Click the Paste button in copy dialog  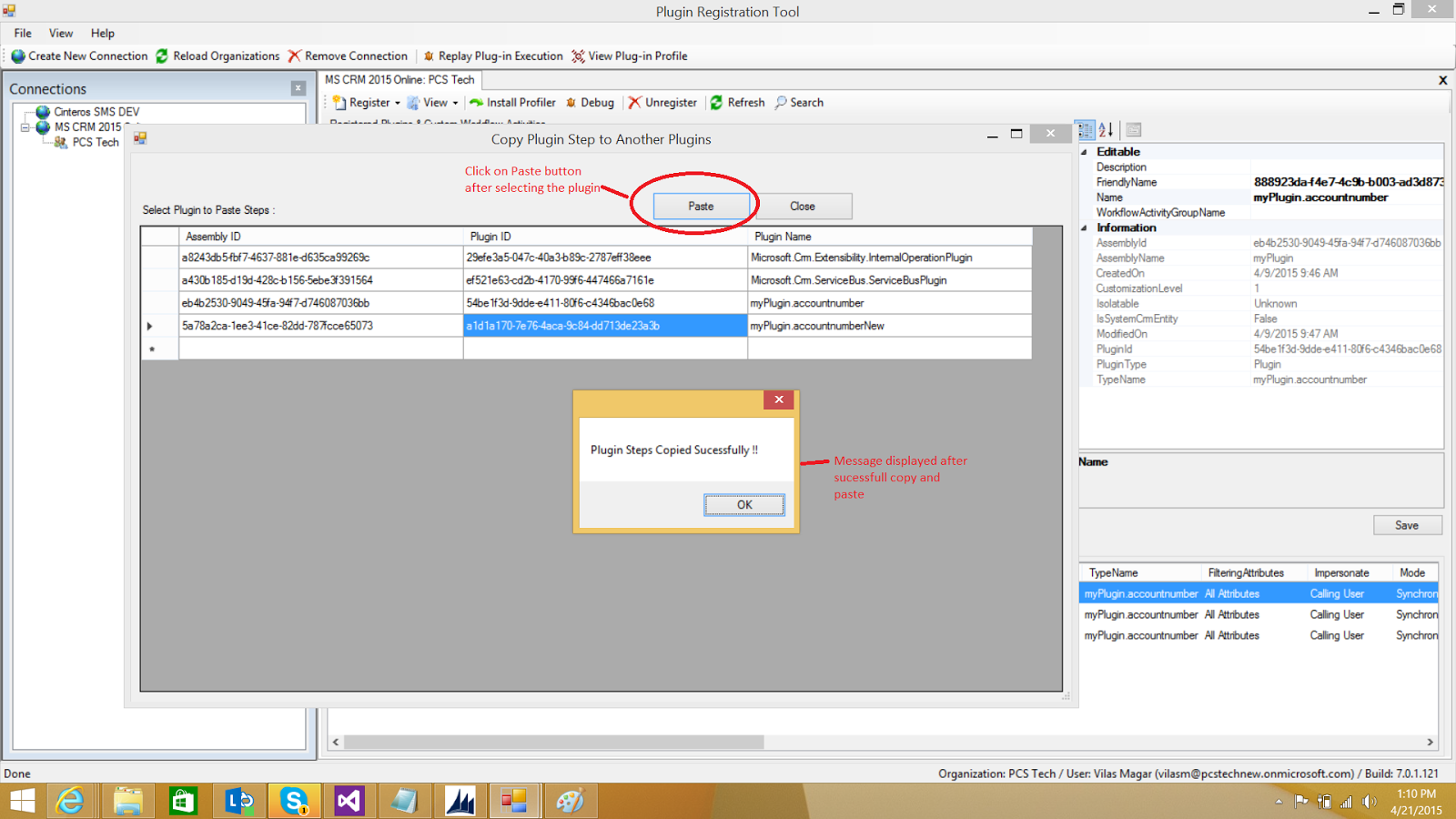(x=700, y=206)
